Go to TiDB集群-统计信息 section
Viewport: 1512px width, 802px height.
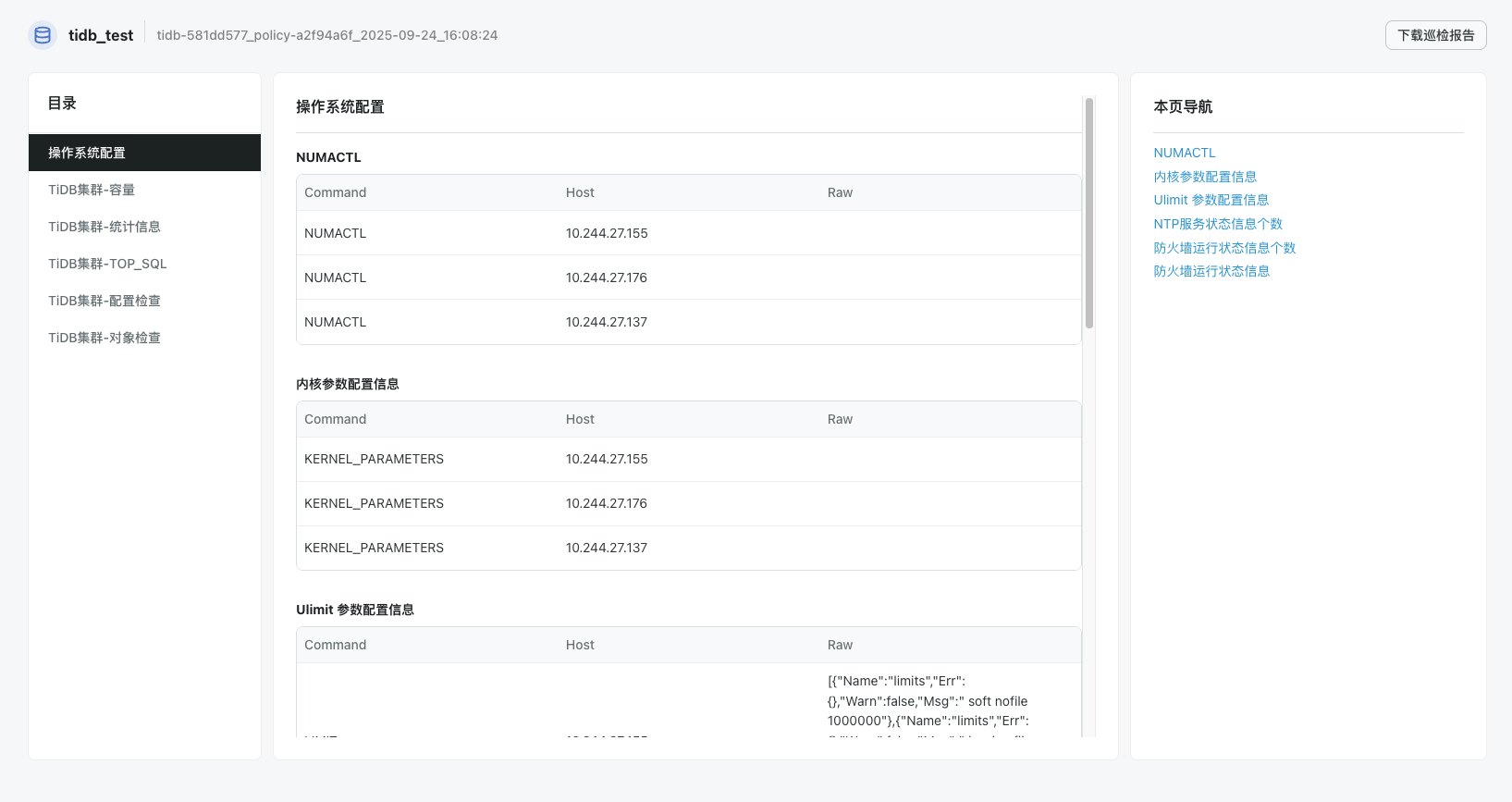[x=104, y=227]
